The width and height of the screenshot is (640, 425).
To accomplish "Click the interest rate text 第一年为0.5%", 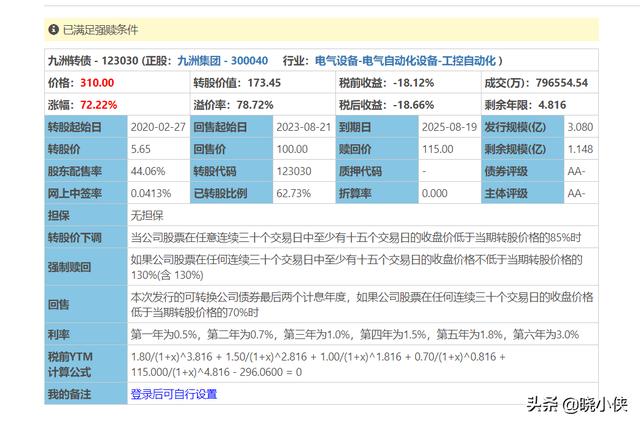I will pyautogui.click(x=164, y=334).
